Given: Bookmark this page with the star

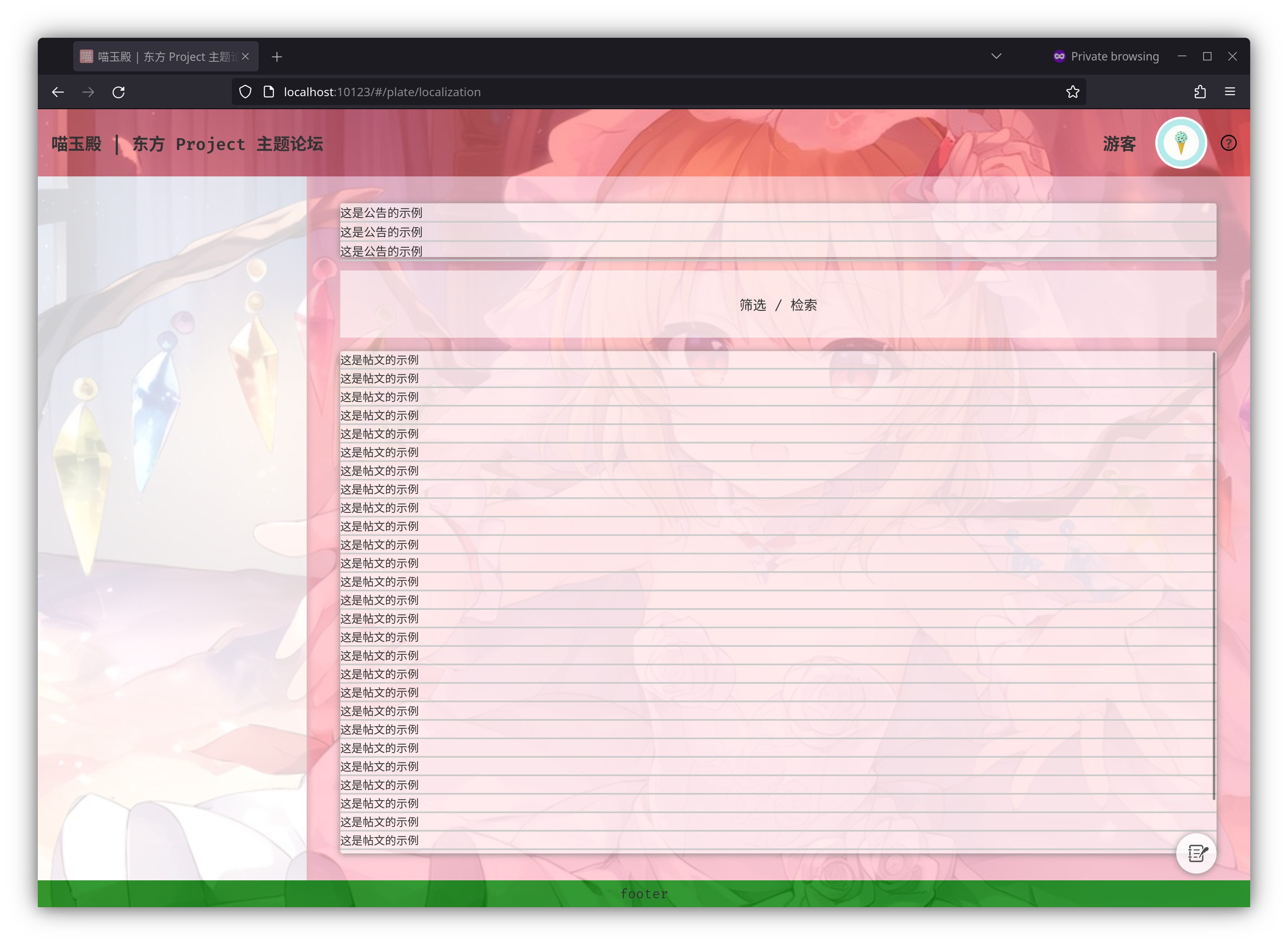Looking at the screenshot, I should tap(1072, 92).
